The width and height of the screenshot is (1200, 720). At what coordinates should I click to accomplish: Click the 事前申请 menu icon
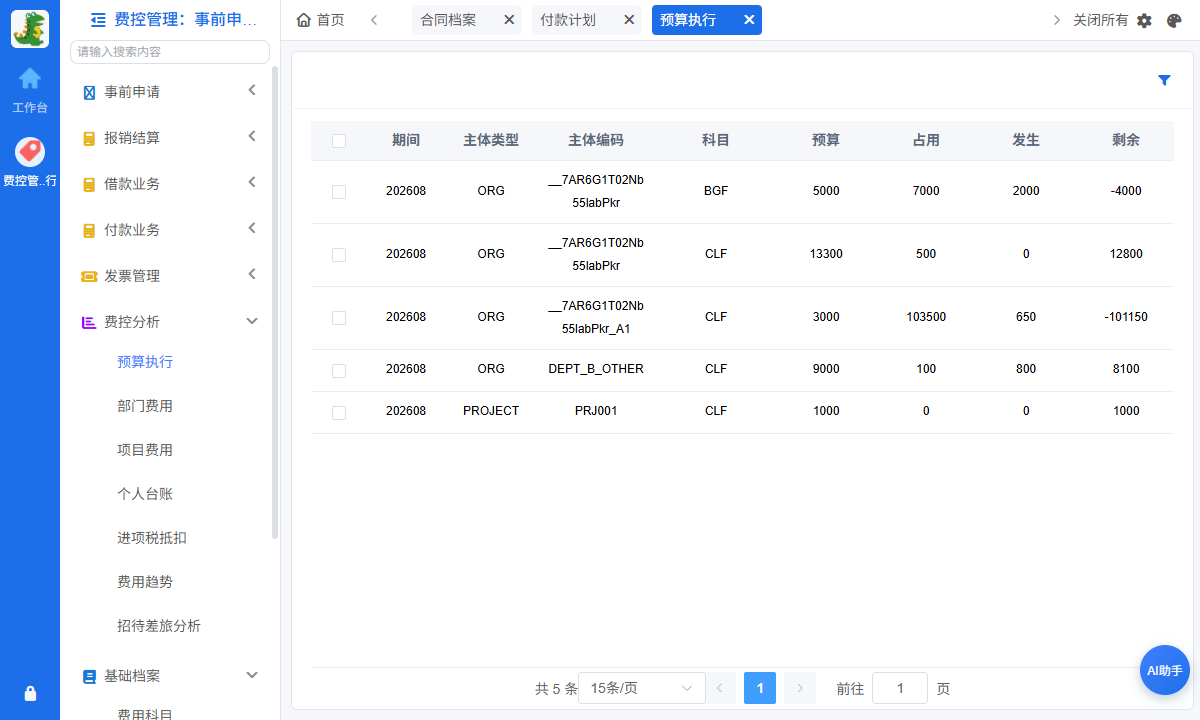[89, 92]
